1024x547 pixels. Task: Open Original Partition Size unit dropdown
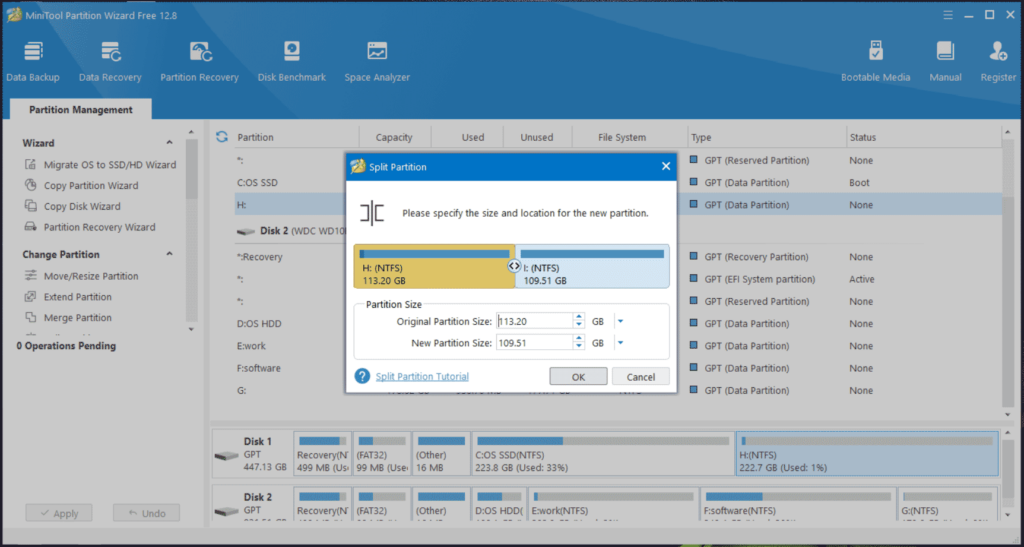click(620, 321)
